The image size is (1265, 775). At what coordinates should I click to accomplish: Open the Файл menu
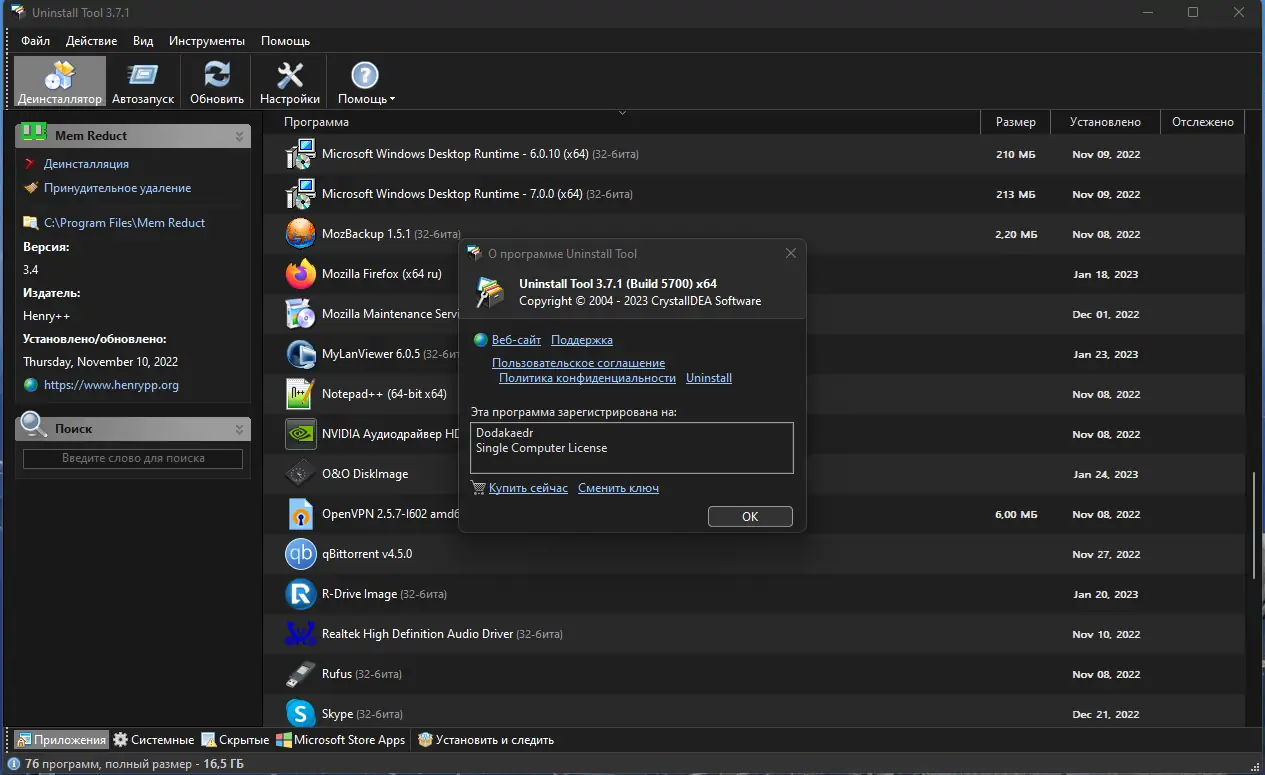click(x=36, y=41)
